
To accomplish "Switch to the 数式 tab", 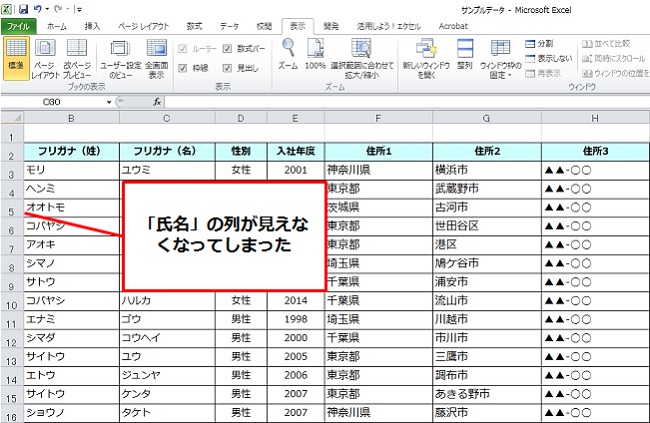I will pos(194,27).
